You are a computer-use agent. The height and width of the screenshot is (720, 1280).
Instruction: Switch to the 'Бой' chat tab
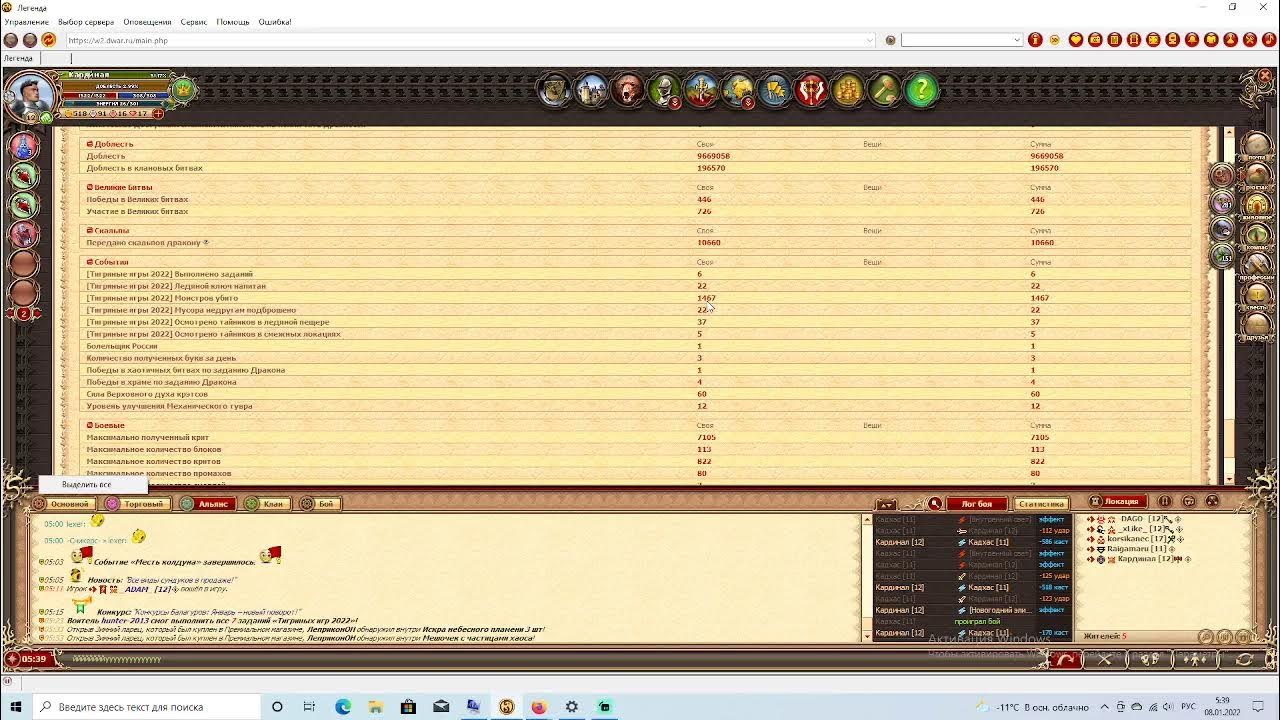(x=320, y=504)
